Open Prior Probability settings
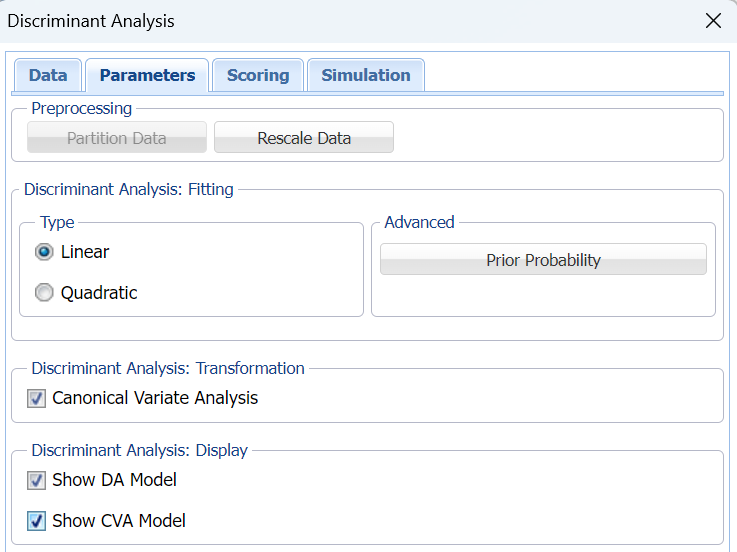The width and height of the screenshot is (737, 552). [543, 260]
